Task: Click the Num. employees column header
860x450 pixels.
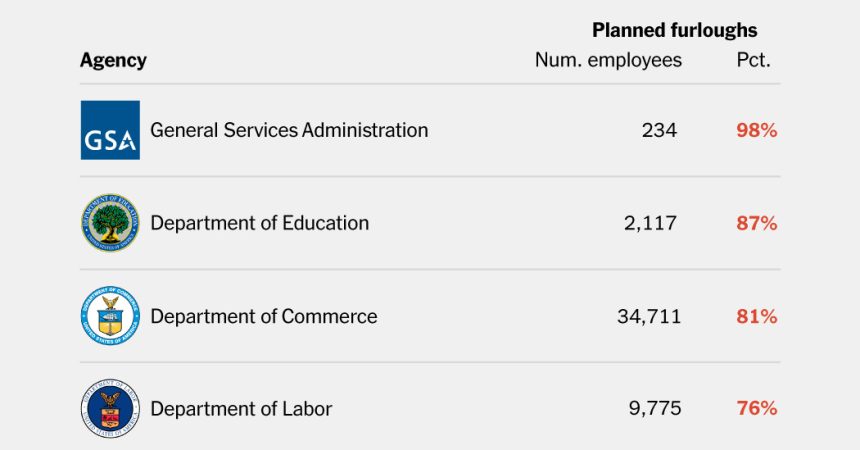Action: [608, 60]
